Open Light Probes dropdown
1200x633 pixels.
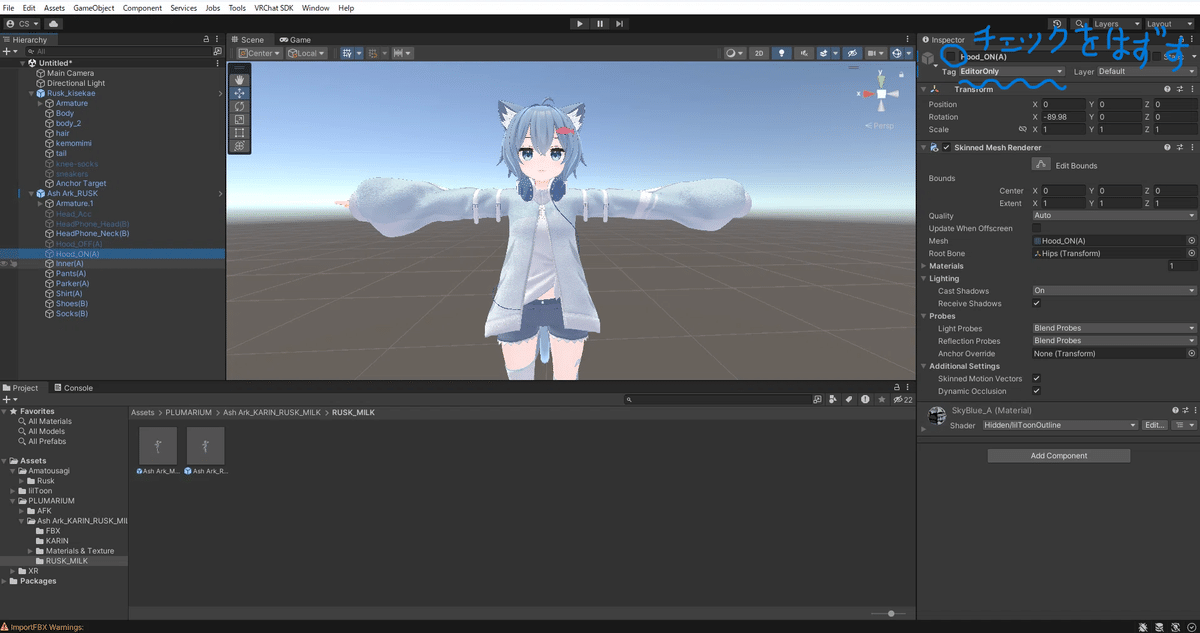click(1114, 328)
